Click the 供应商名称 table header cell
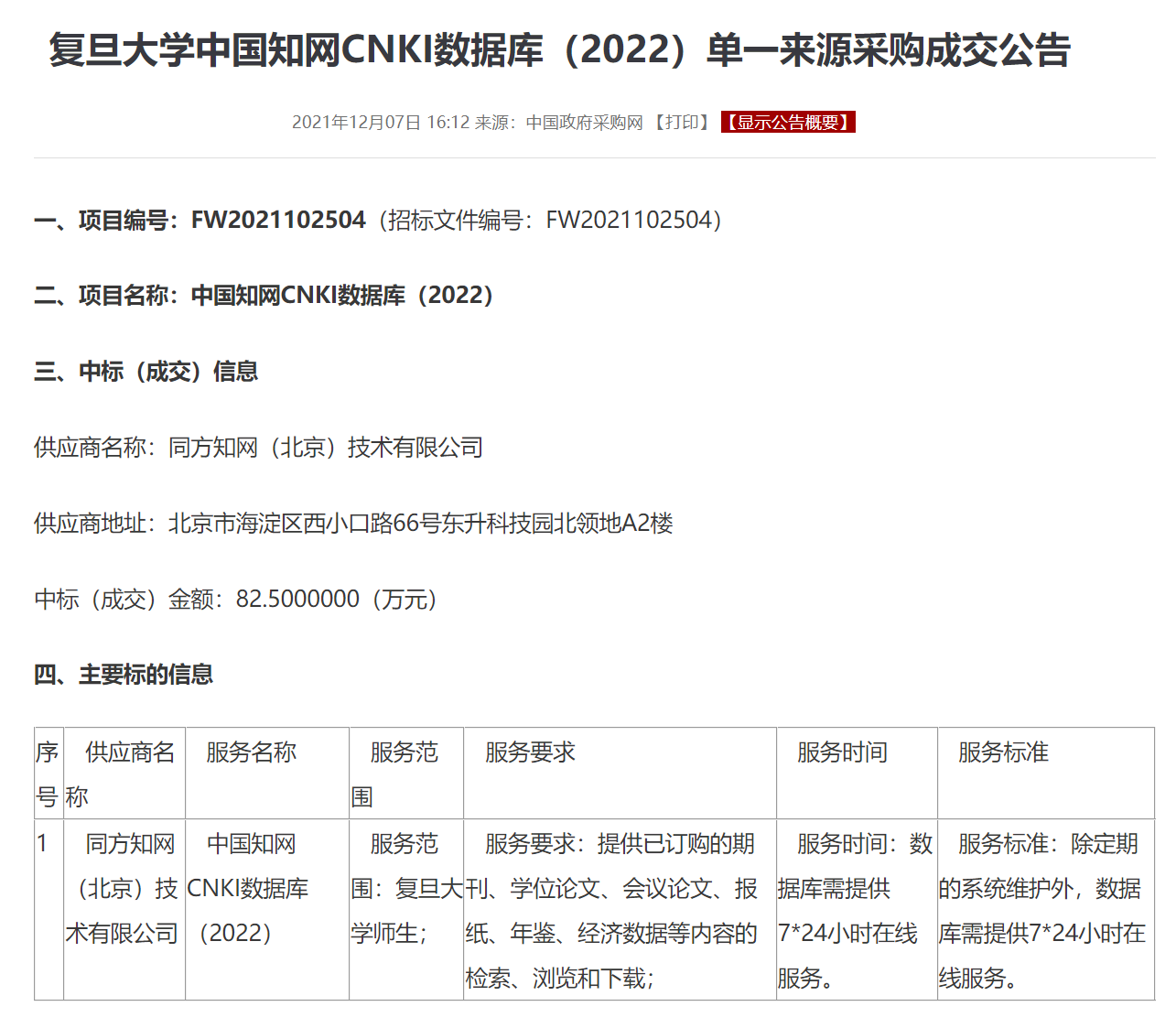The image size is (1176, 1028). coord(124,774)
